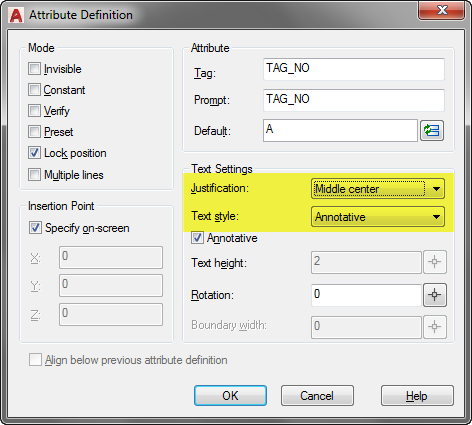Click the AutoCAD logo in the title bar
The width and height of the screenshot is (472, 425).
16,15
